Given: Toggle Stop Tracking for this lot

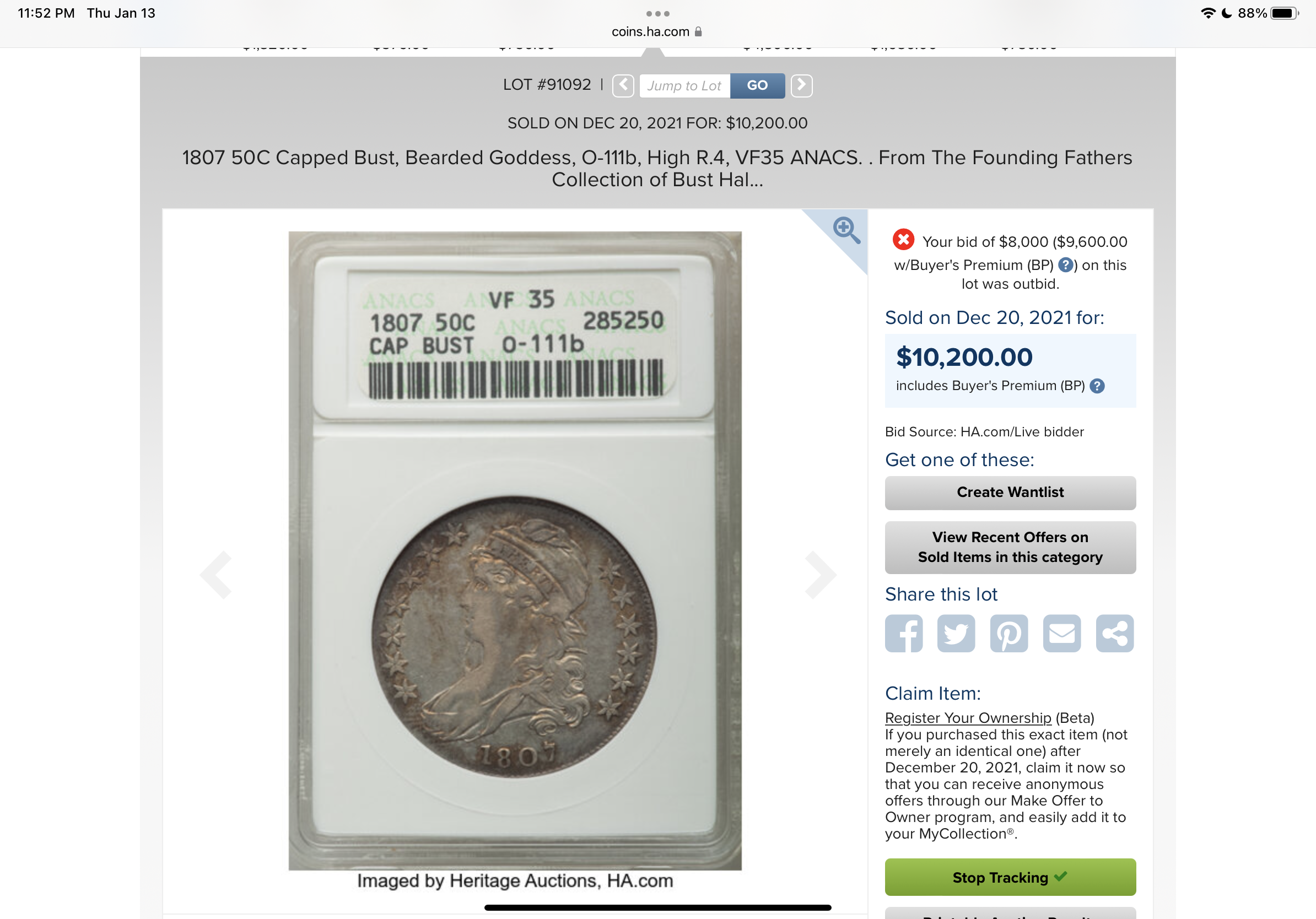Looking at the screenshot, I should pos(1010,877).
